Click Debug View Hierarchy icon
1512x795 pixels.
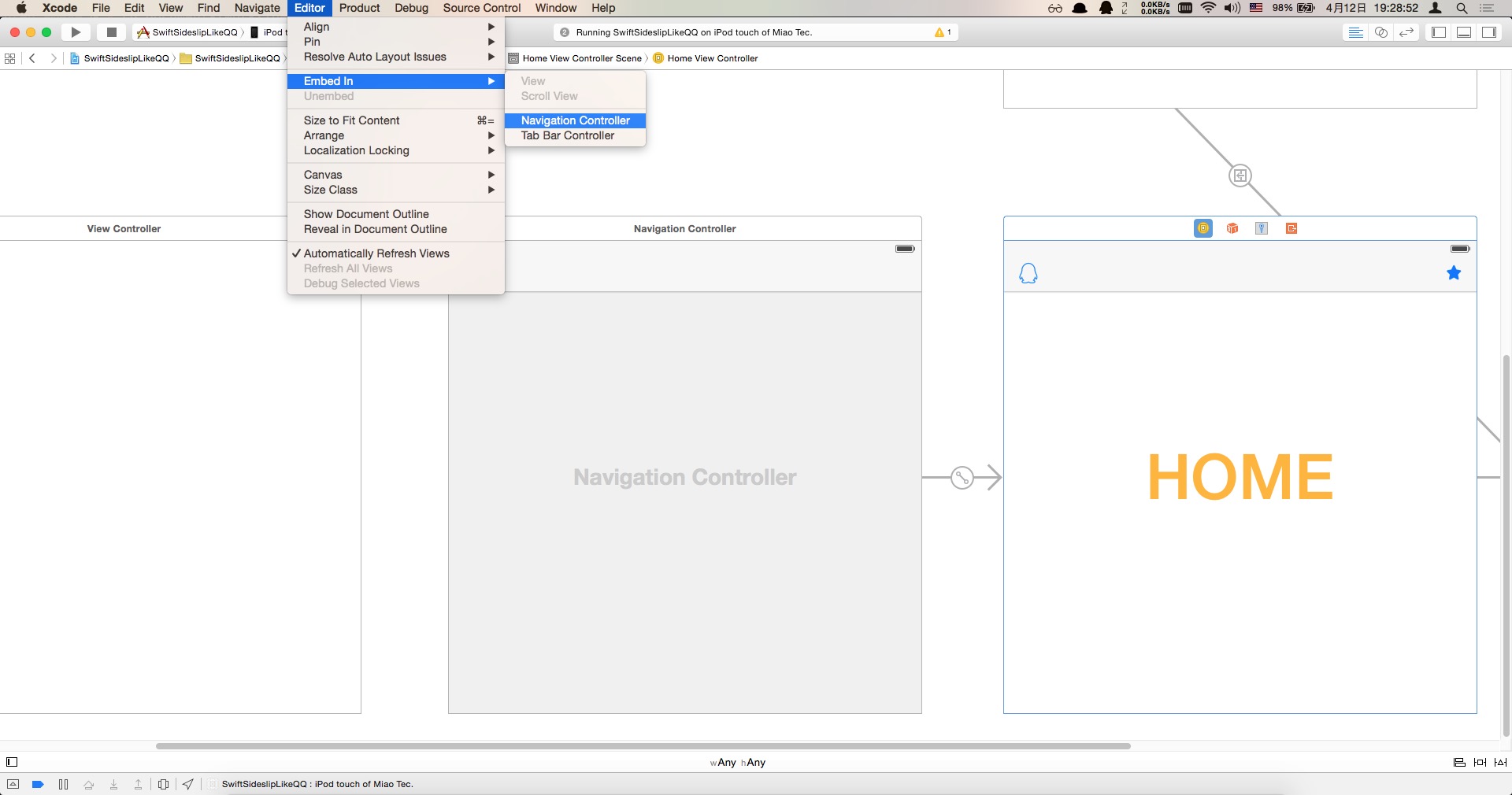163,784
